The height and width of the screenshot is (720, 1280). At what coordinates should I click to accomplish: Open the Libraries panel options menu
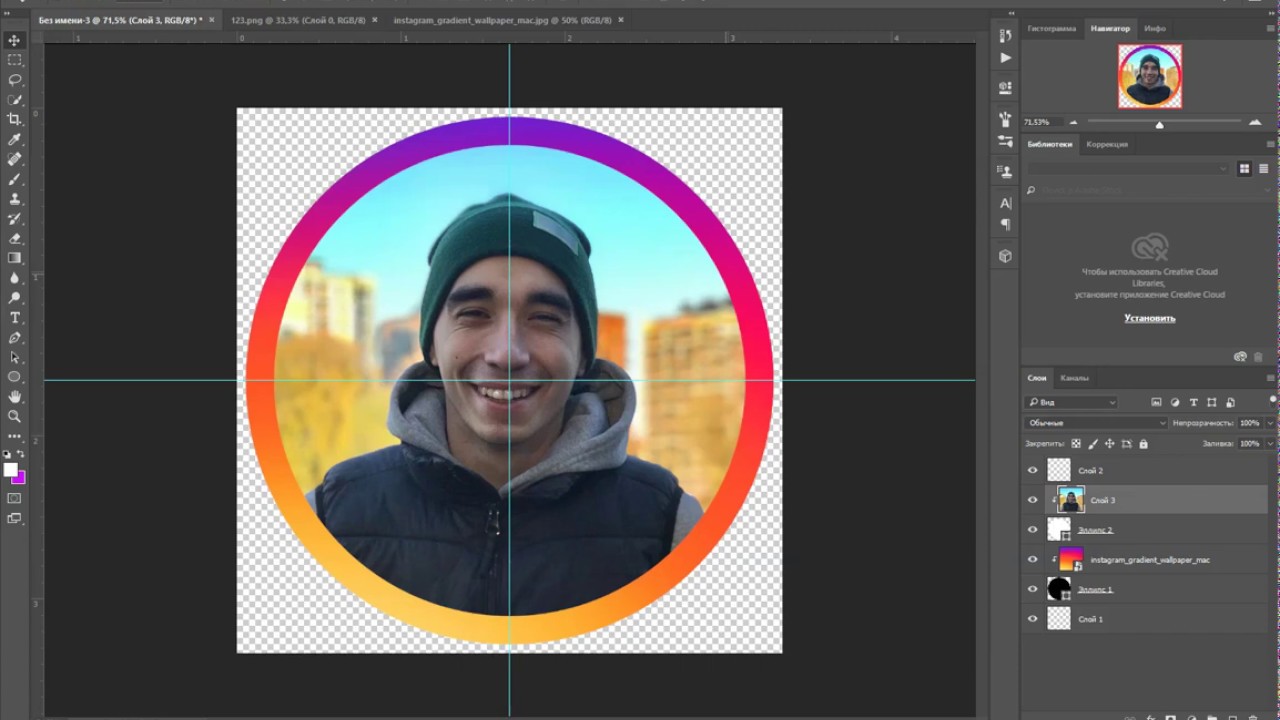(1270, 144)
